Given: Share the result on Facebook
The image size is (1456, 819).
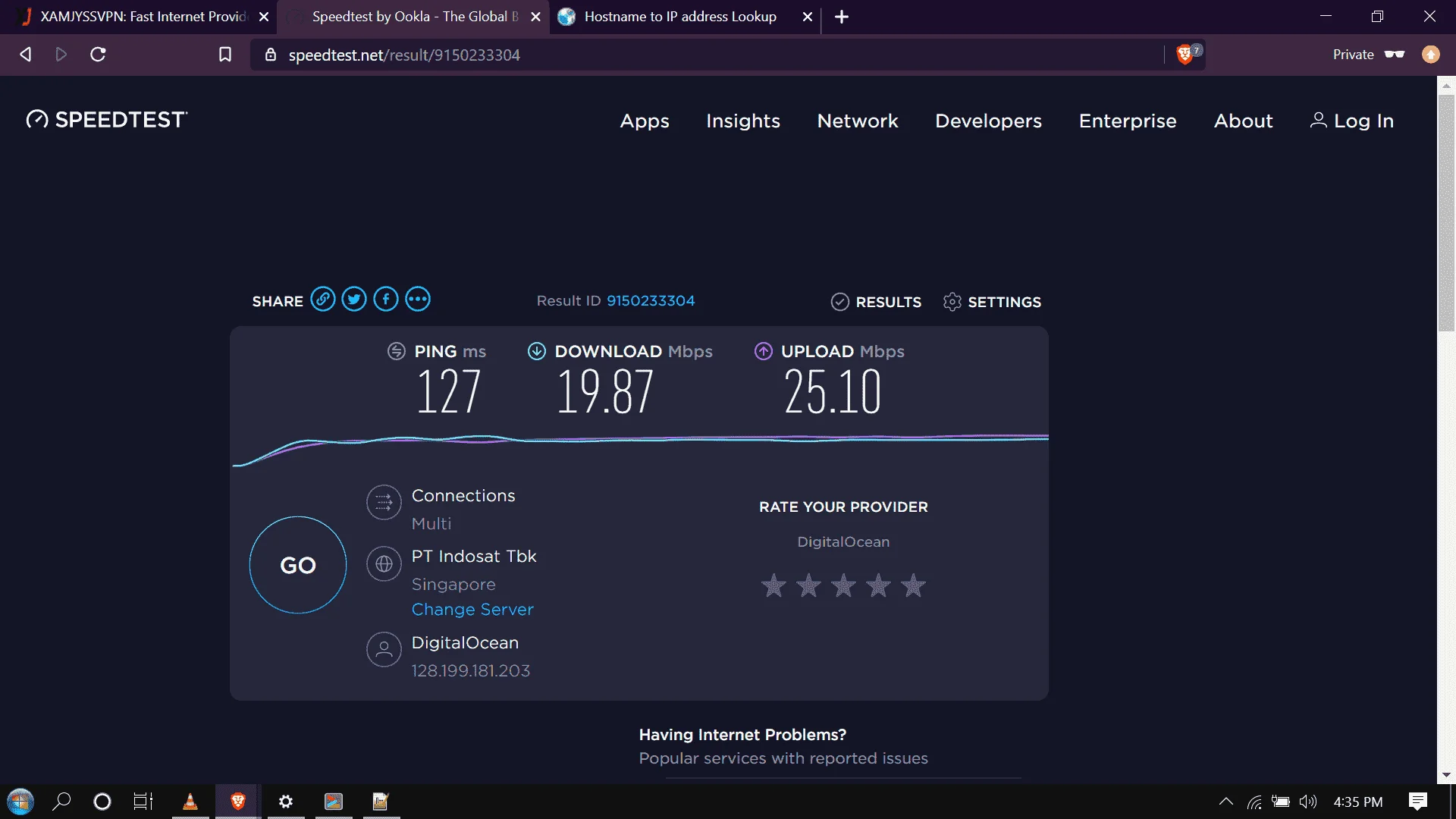Looking at the screenshot, I should (x=386, y=300).
